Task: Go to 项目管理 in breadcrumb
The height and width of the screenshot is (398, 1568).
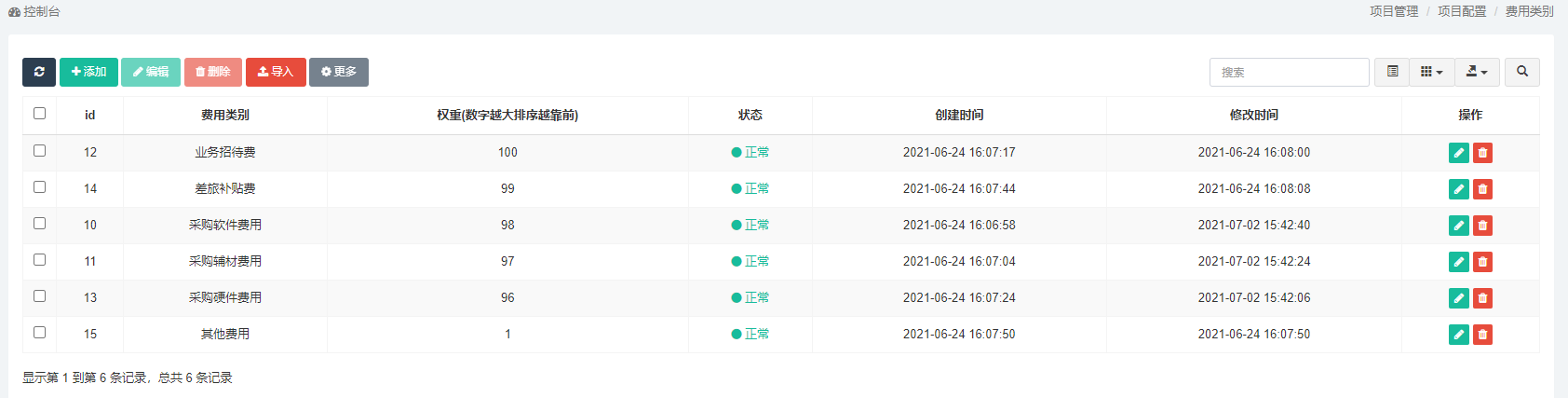Action: pyautogui.click(x=1394, y=11)
